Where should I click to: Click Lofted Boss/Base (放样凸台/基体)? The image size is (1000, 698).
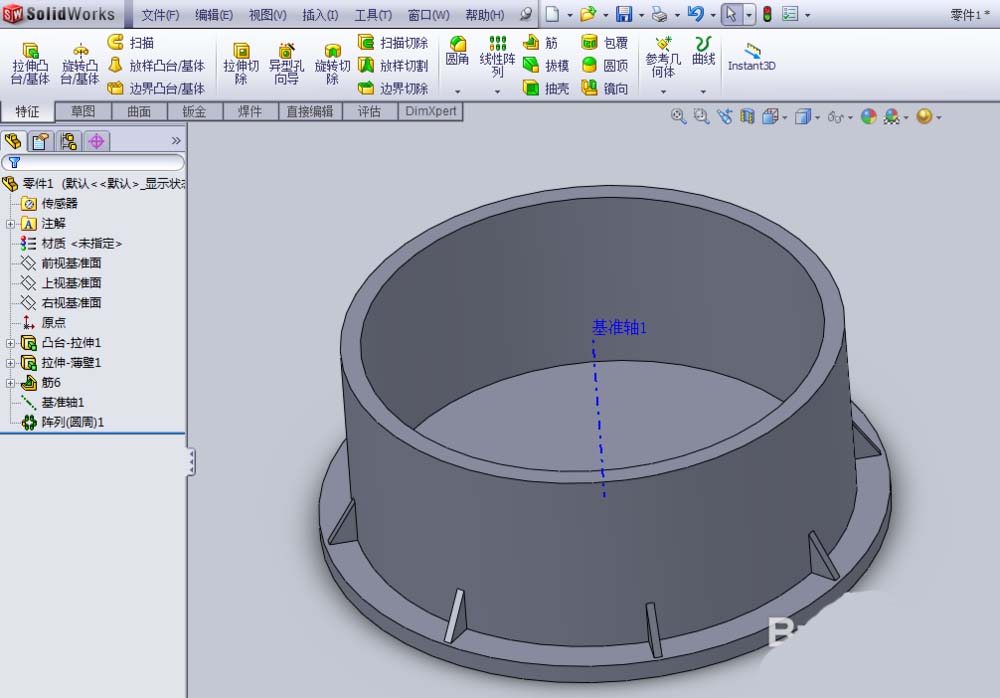tap(156, 66)
